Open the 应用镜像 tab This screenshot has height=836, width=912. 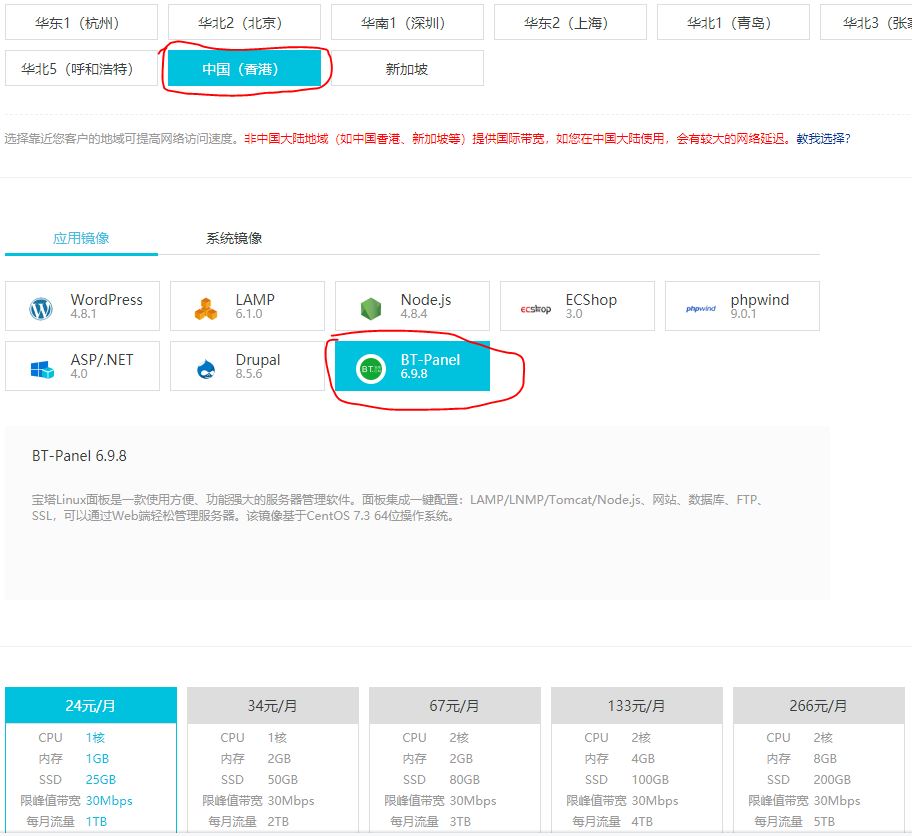81,238
